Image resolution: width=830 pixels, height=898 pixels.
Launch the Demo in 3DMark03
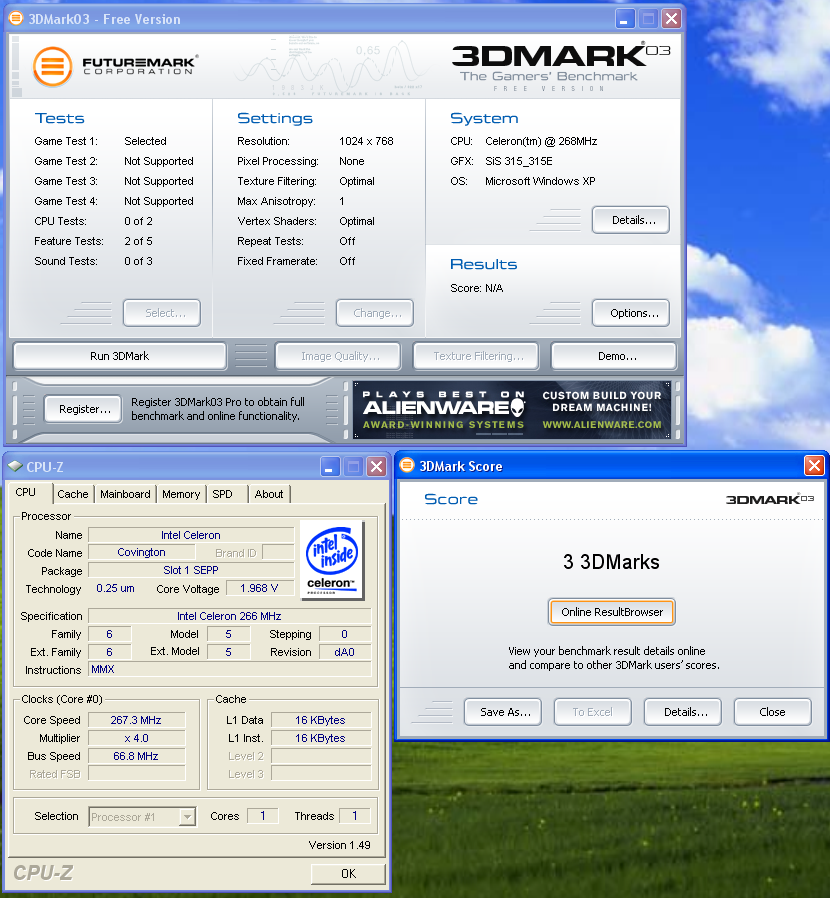(x=613, y=356)
